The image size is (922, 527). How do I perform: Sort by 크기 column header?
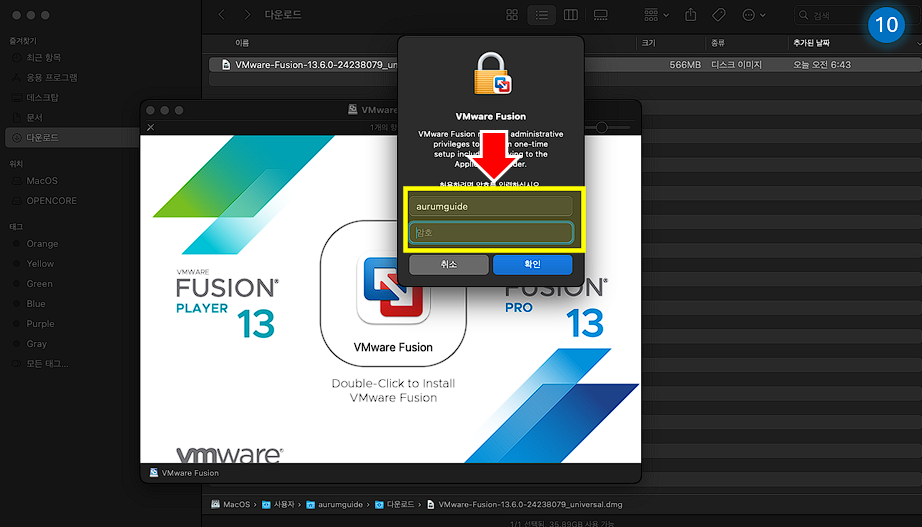coord(649,43)
